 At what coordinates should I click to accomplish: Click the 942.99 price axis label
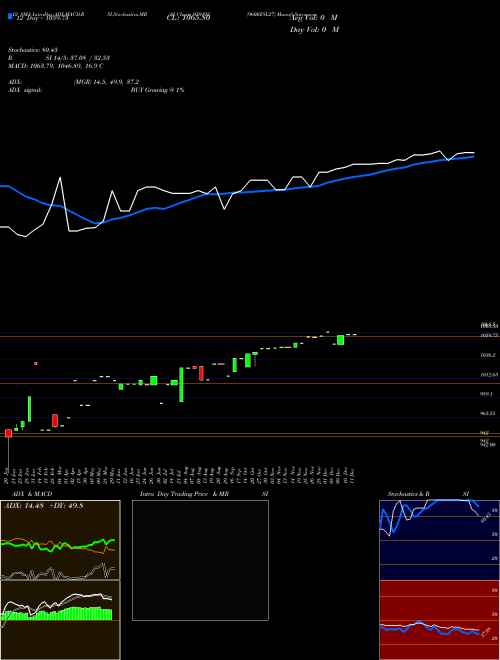(488, 445)
